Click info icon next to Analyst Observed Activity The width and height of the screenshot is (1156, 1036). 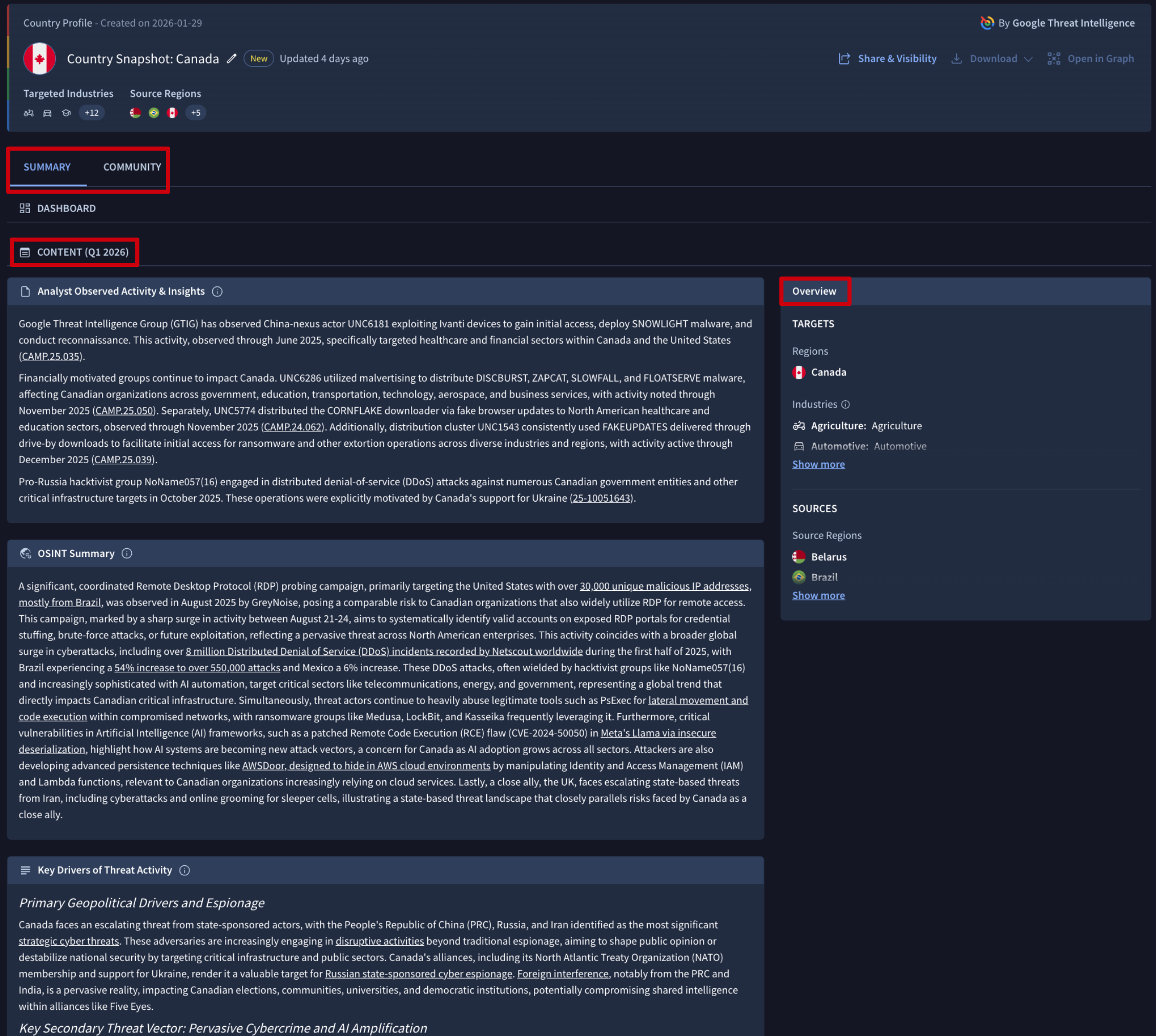(x=217, y=292)
